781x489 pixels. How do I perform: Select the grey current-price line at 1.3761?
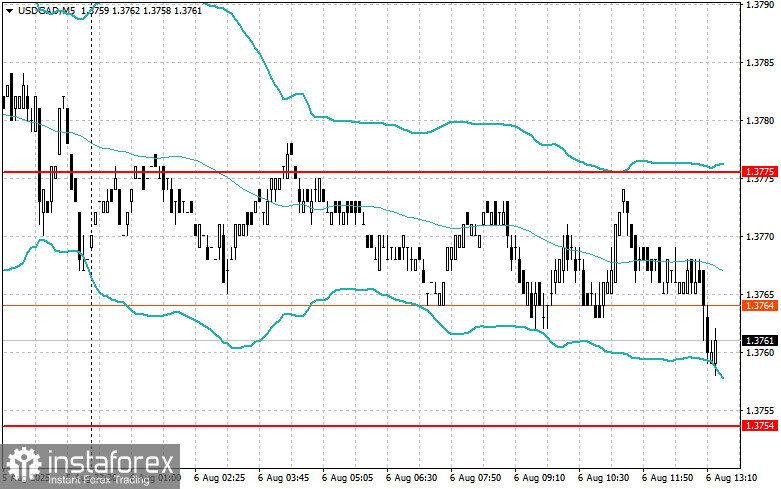click(x=371, y=341)
